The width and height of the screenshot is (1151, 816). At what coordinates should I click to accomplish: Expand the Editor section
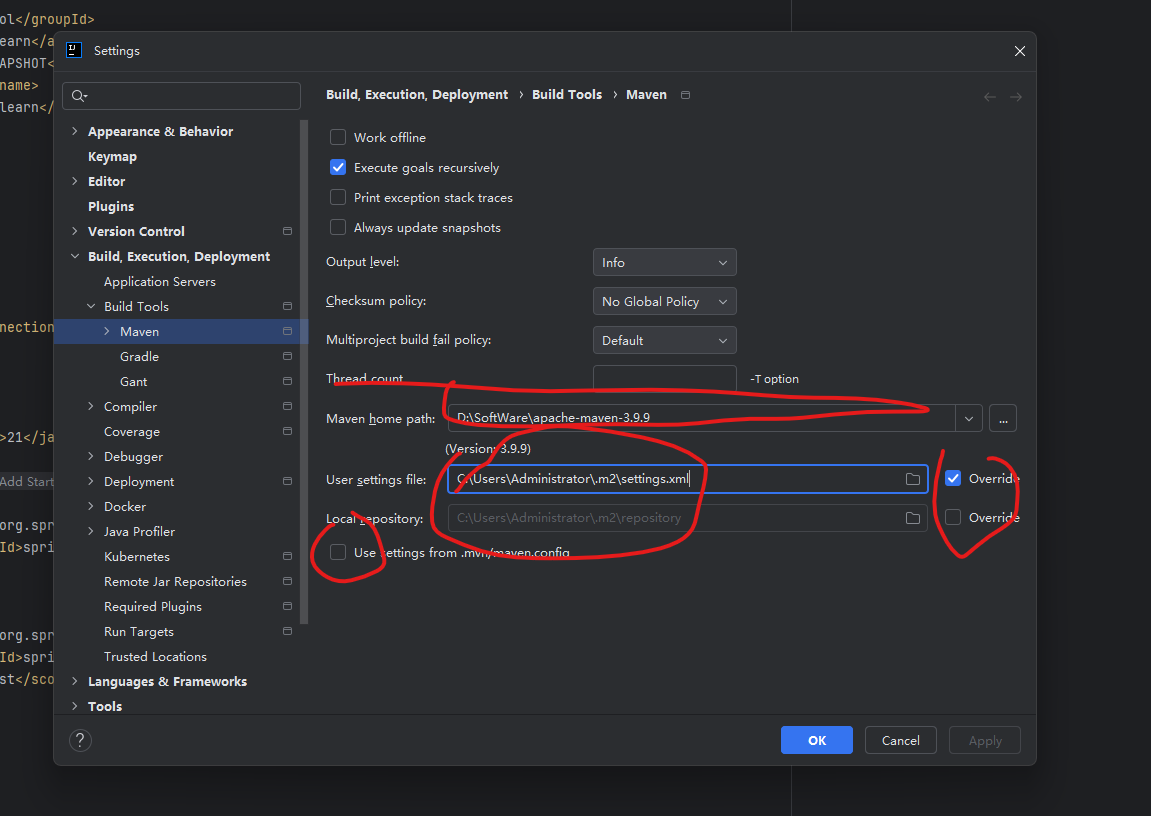point(74,181)
